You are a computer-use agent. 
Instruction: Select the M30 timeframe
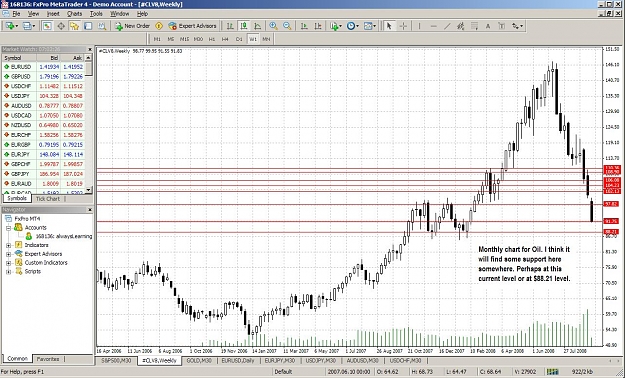point(198,39)
